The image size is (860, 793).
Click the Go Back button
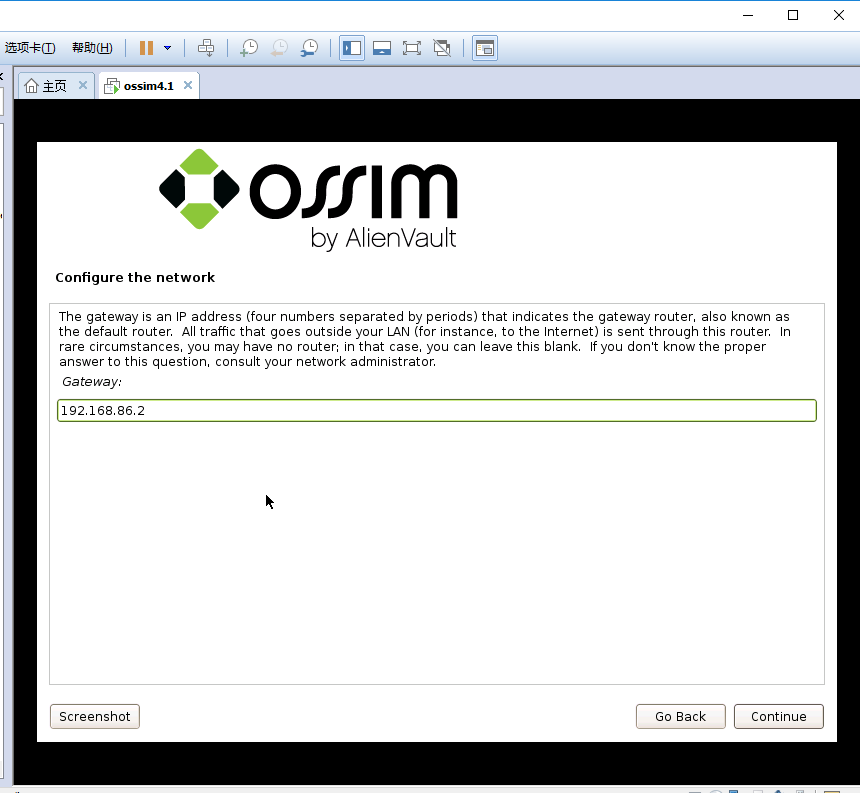(x=681, y=717)
